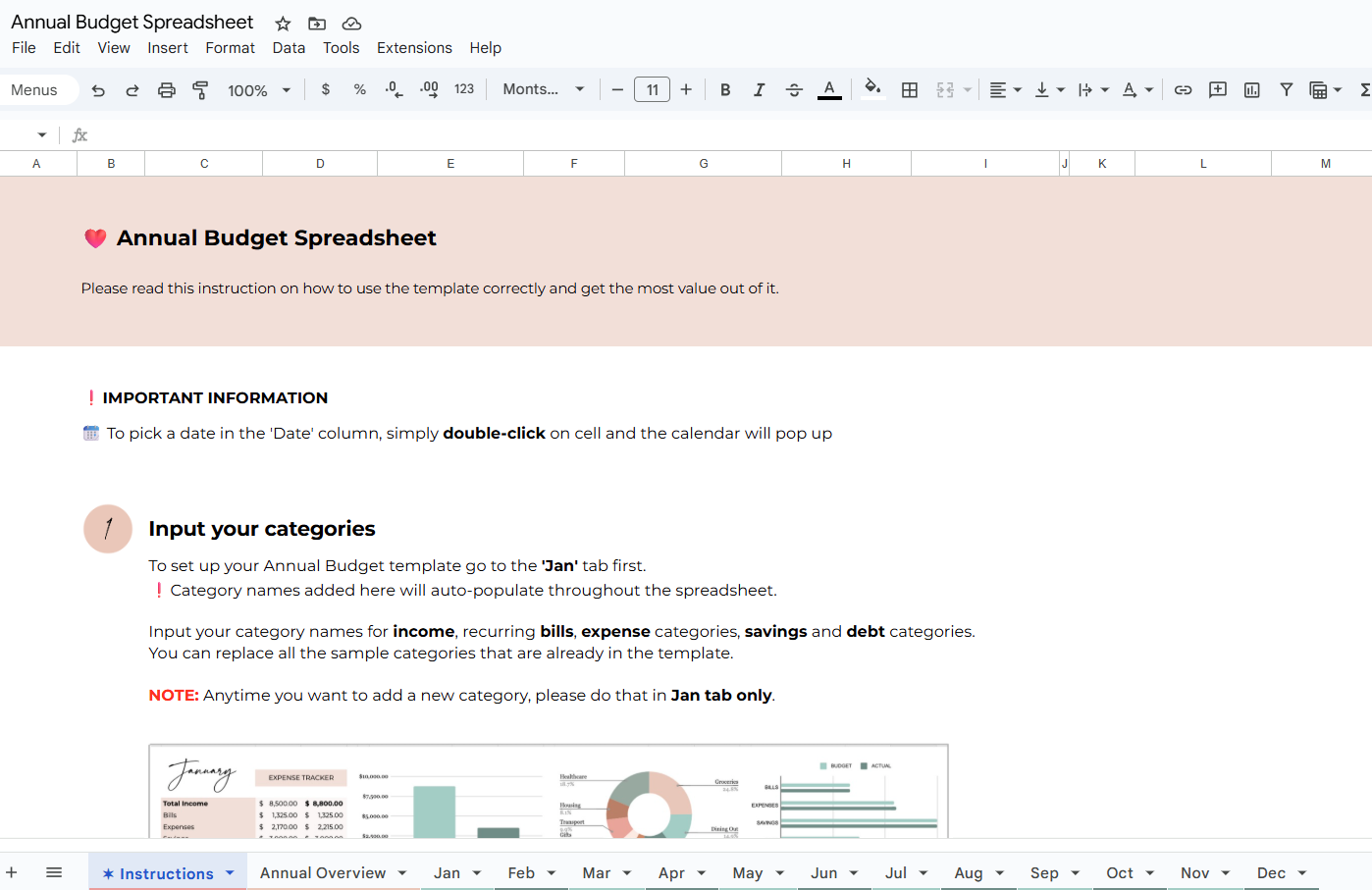Star the Annual Budget Spreadsheet document
This screenshot has width=1372, height=890.
pos(283,24)
